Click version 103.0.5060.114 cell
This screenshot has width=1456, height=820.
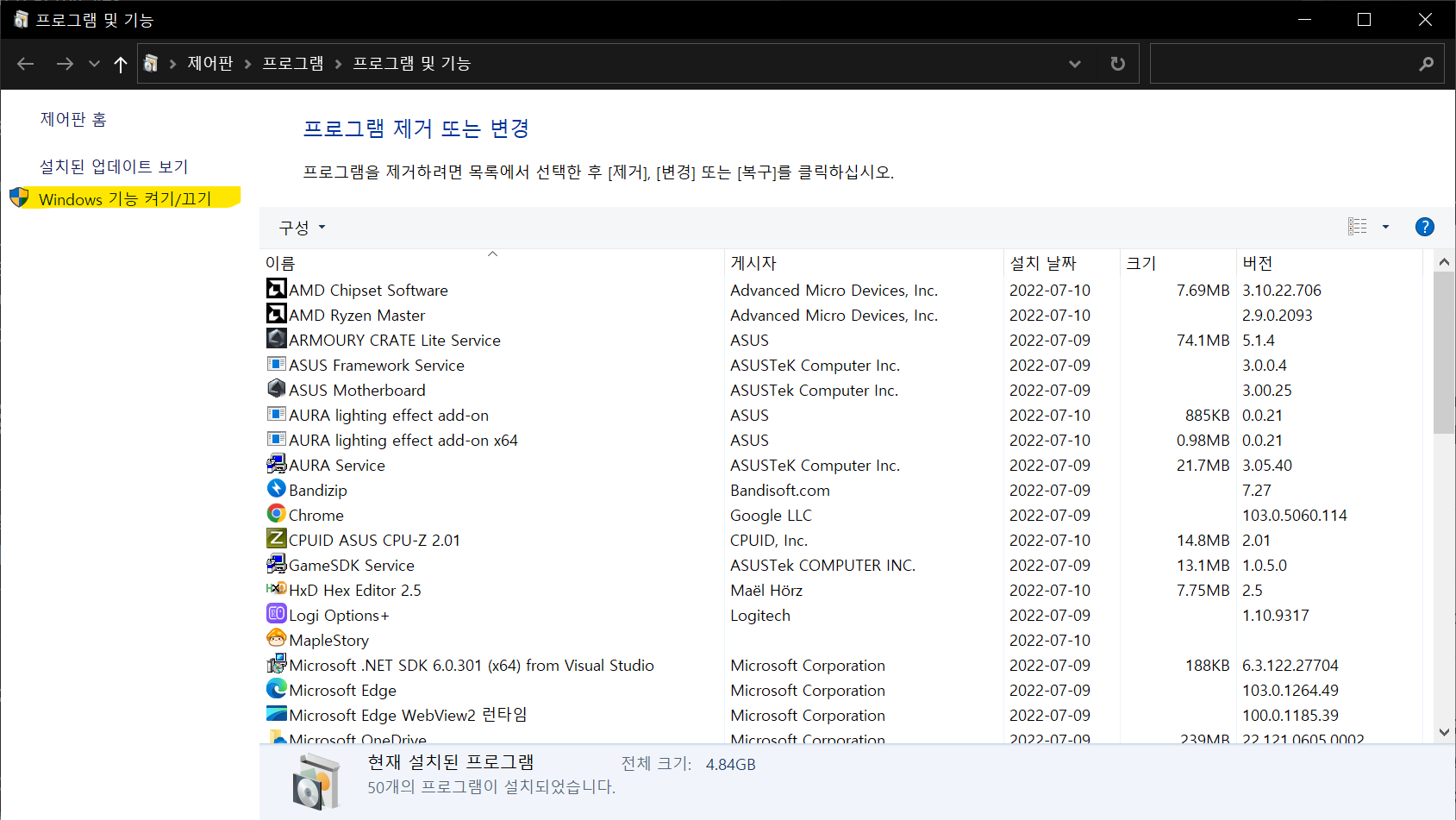1294,516
